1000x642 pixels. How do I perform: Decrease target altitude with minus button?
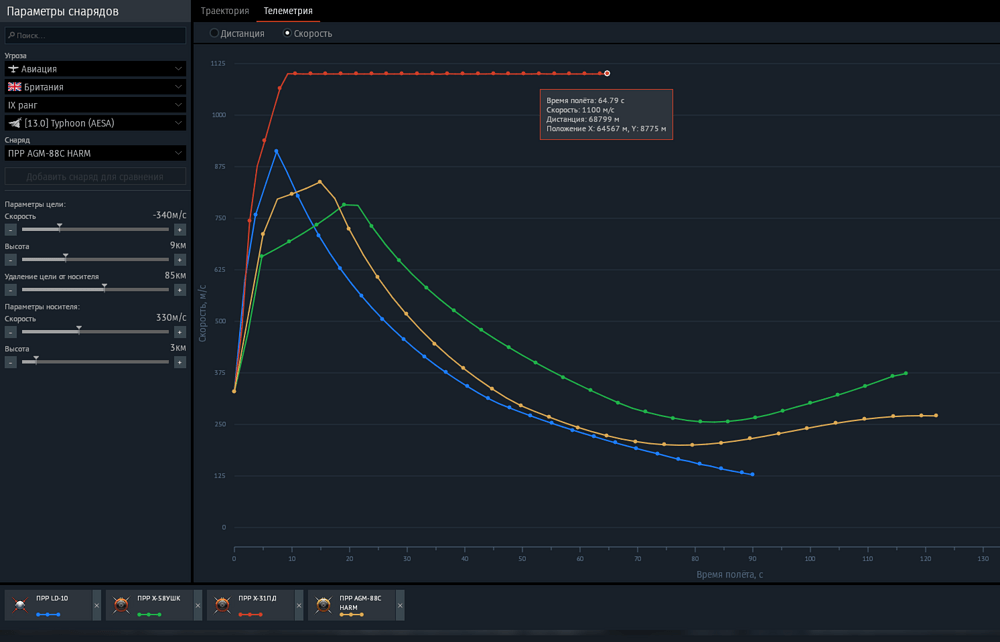(11, 259)
